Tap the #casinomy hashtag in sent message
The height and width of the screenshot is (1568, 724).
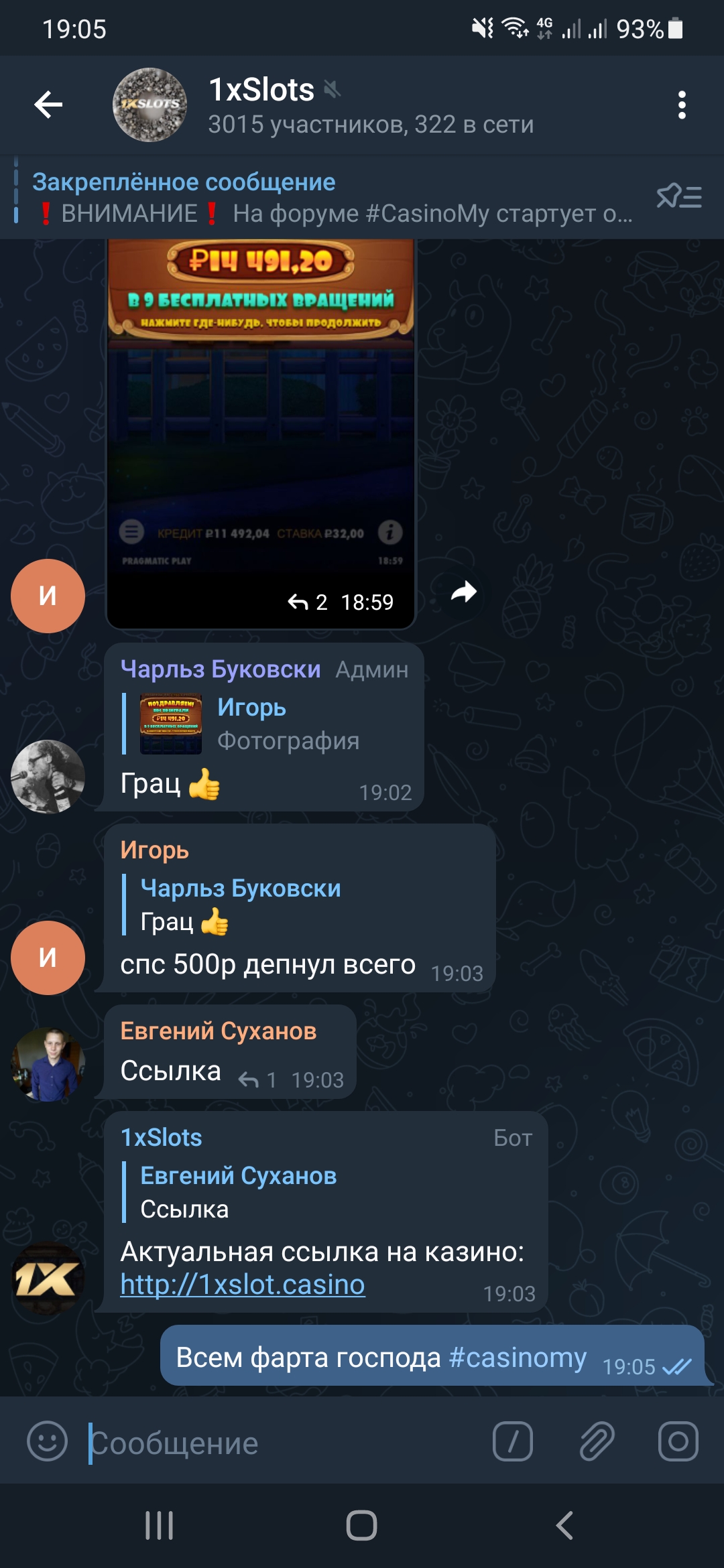(518, 1357)
